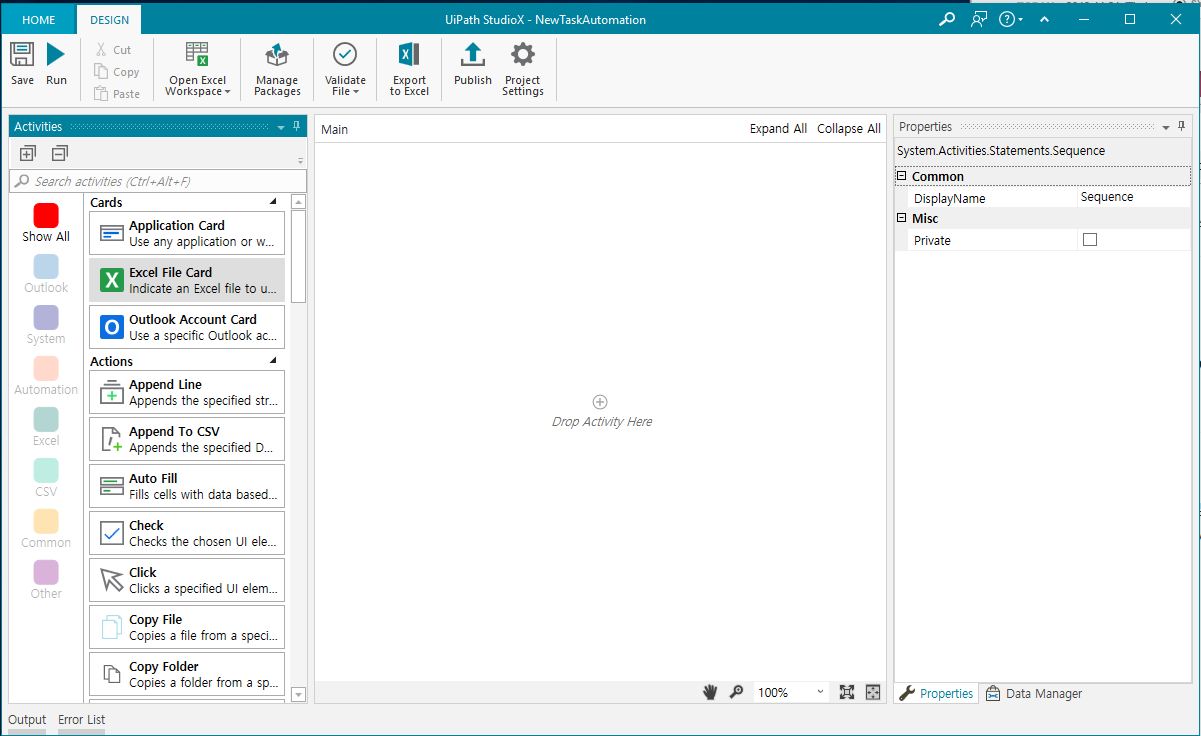
Task: Collapse the Common property group
Action: tap(901, 176)
